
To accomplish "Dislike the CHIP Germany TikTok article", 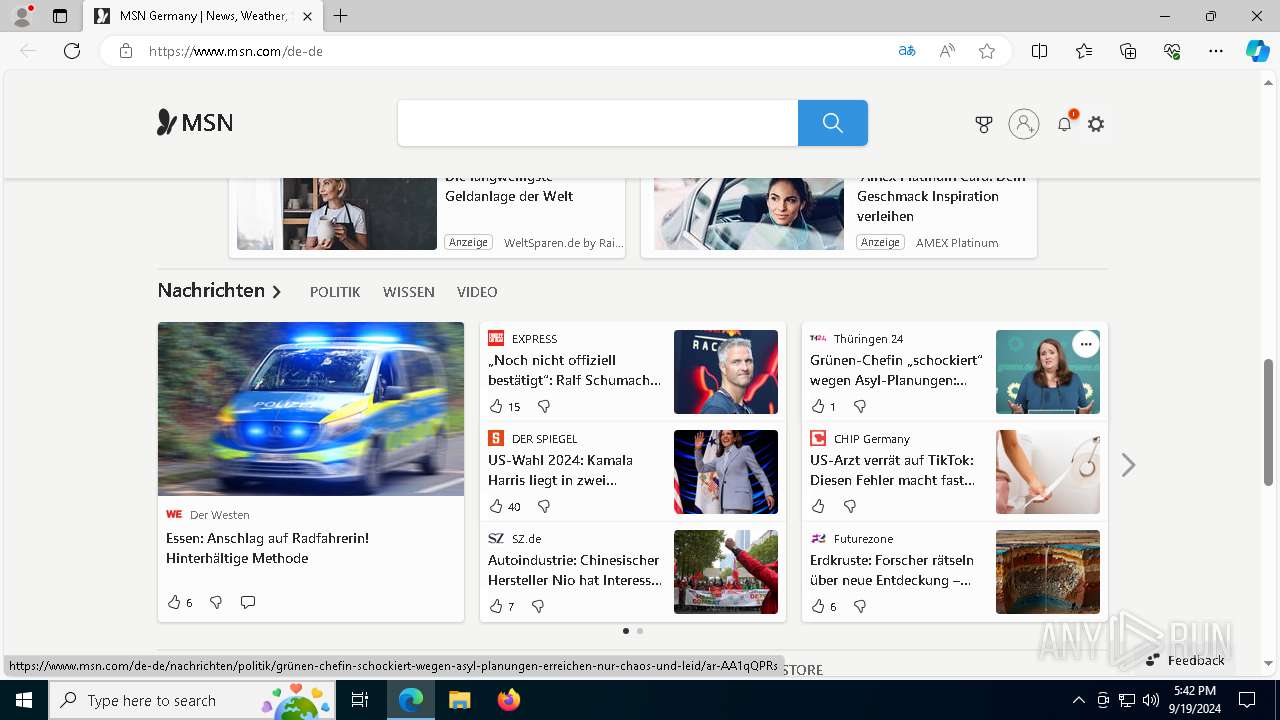I will click(x=850, y=506).
